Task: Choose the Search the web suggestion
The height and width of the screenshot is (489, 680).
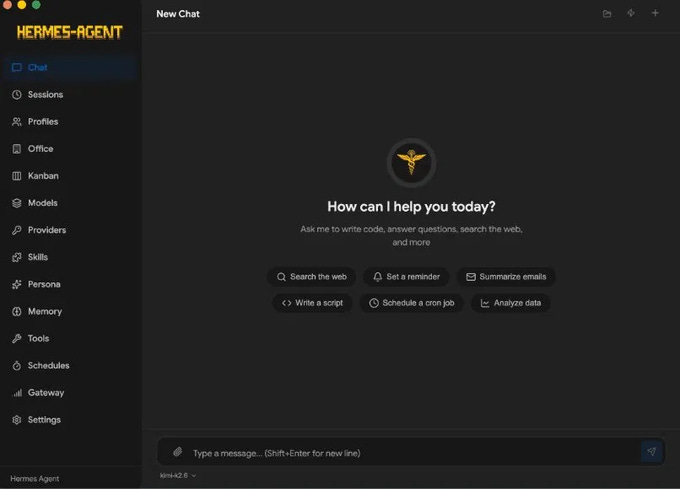Action: tap(312, 277)
